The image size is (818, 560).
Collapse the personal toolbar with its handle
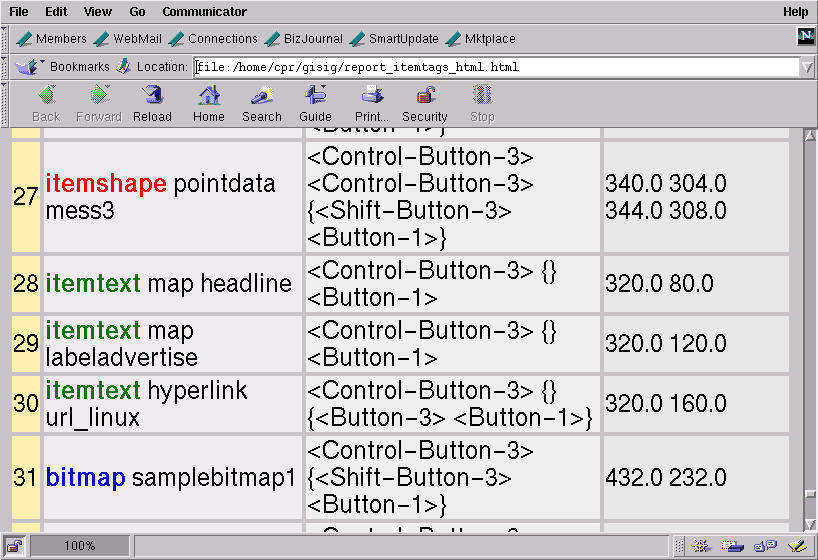coord(4,39)
